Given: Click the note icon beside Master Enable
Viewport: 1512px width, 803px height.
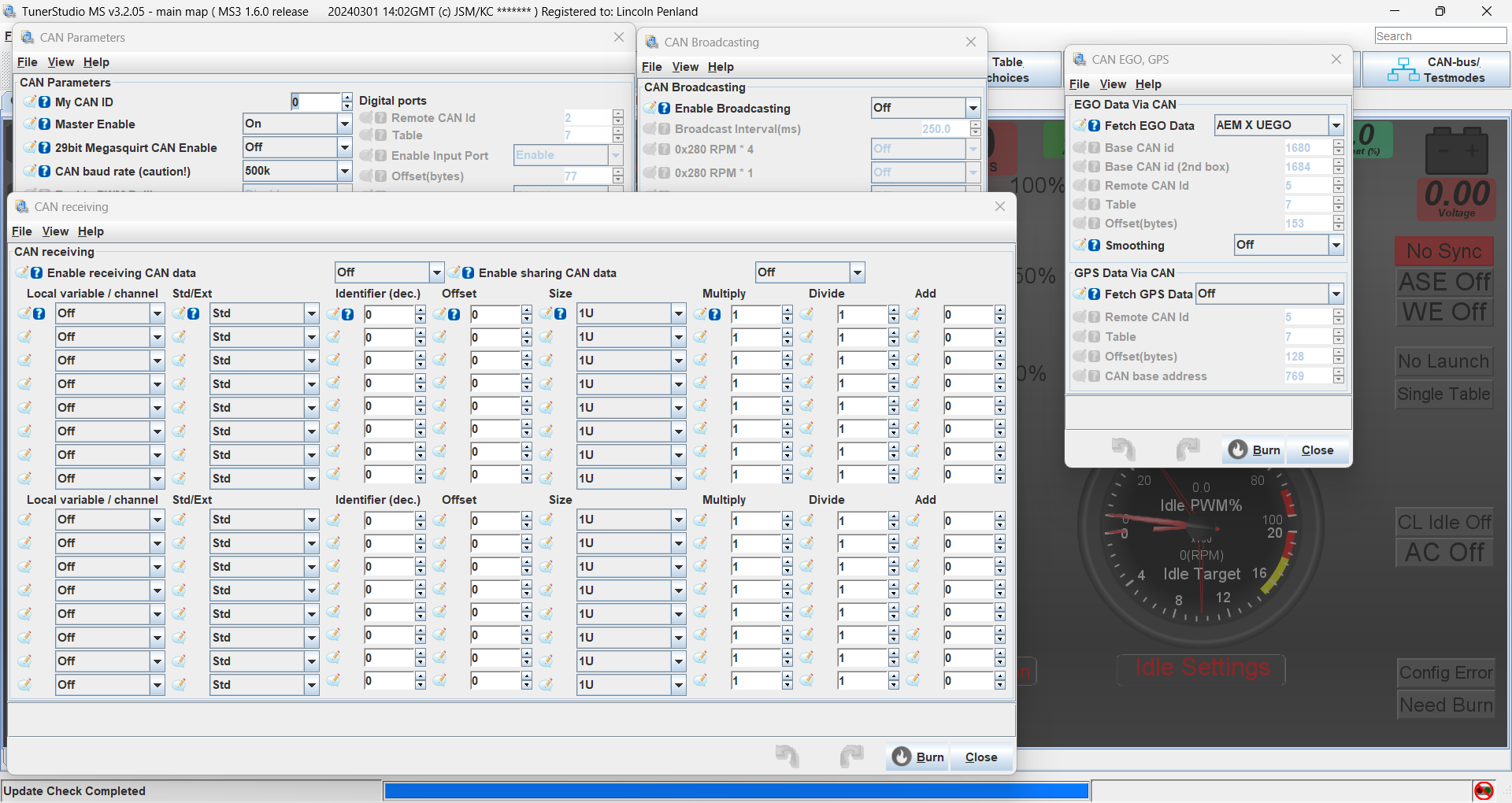Looking at the screenshot, I should tap(31, 124).
